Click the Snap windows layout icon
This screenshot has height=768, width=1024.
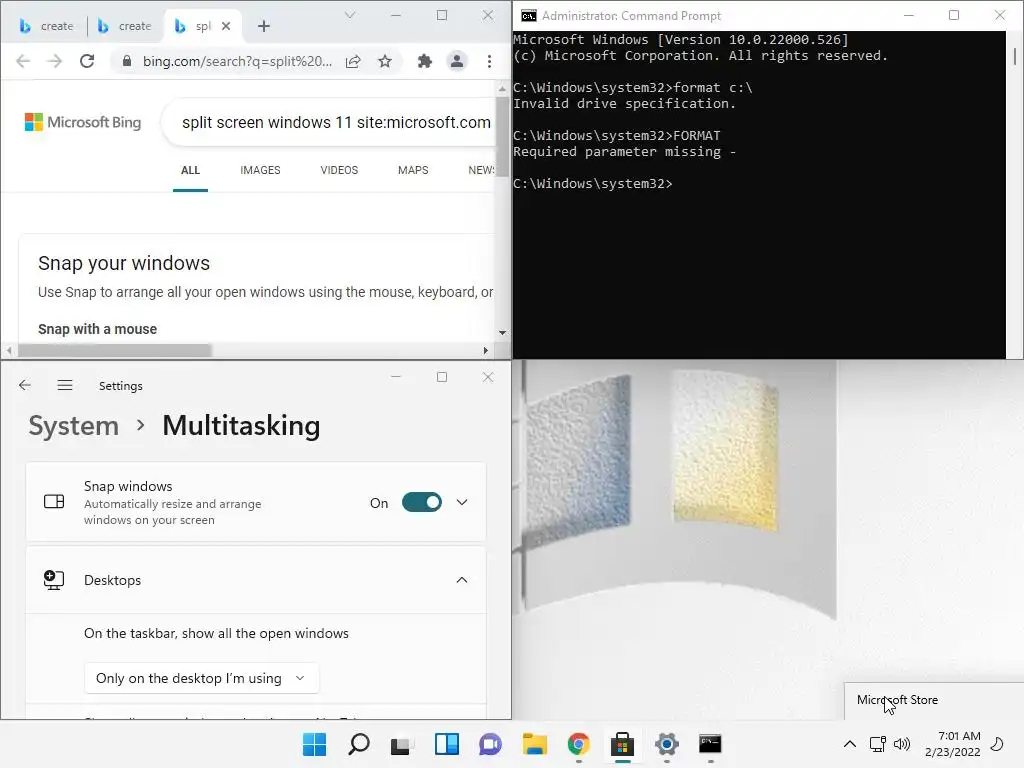click(x=54, y=502)
